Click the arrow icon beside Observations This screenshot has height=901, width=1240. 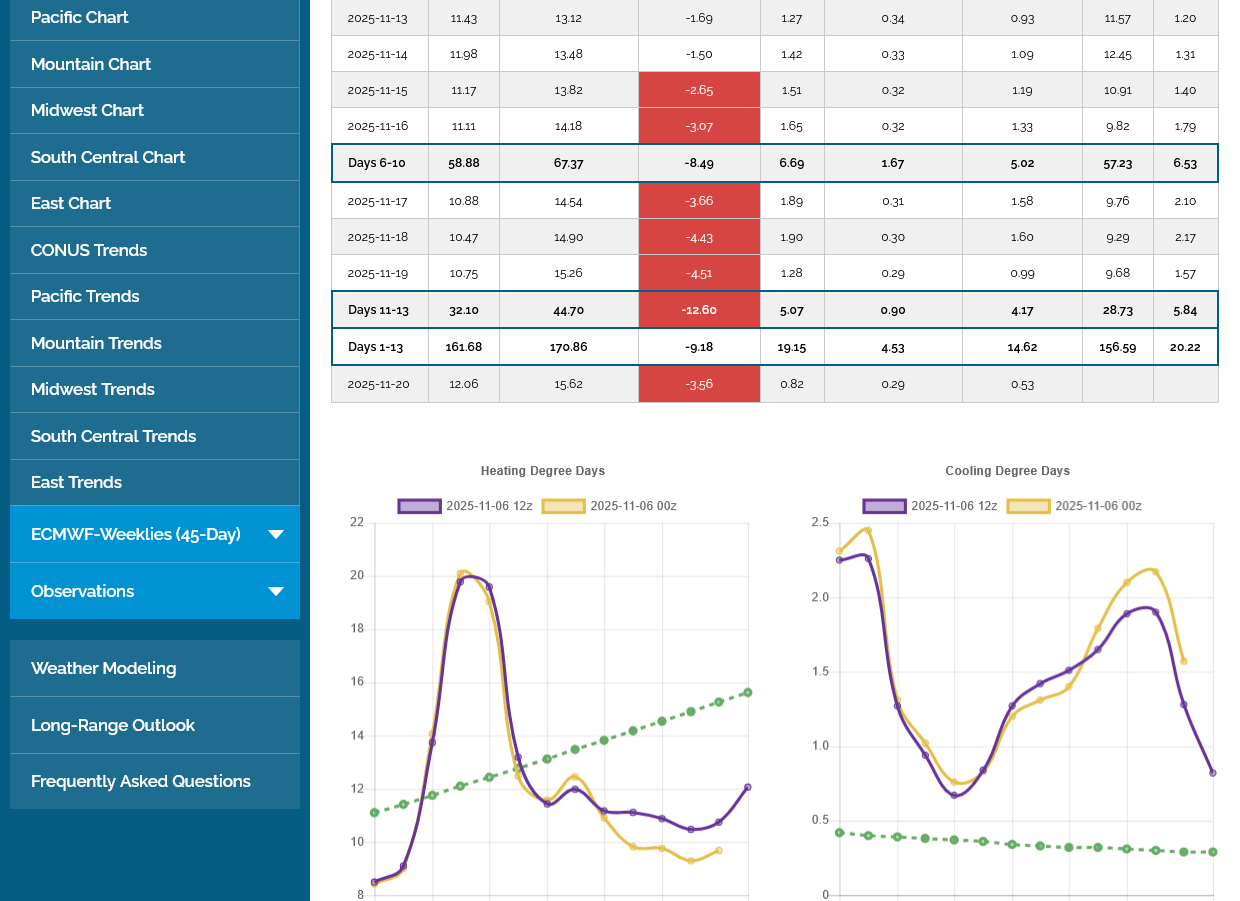pos(276,591)
